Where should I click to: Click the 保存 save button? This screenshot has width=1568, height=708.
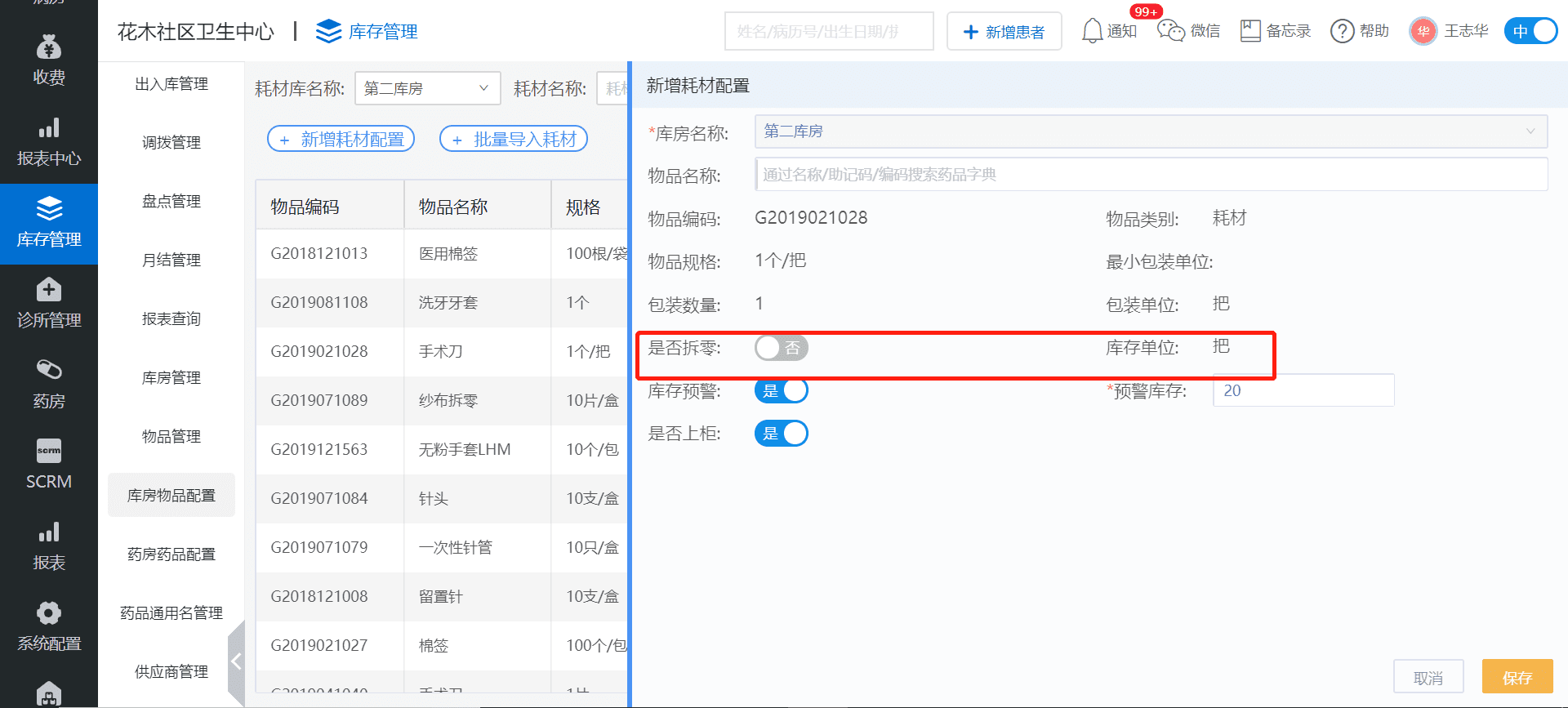(x=1517, y=678)
